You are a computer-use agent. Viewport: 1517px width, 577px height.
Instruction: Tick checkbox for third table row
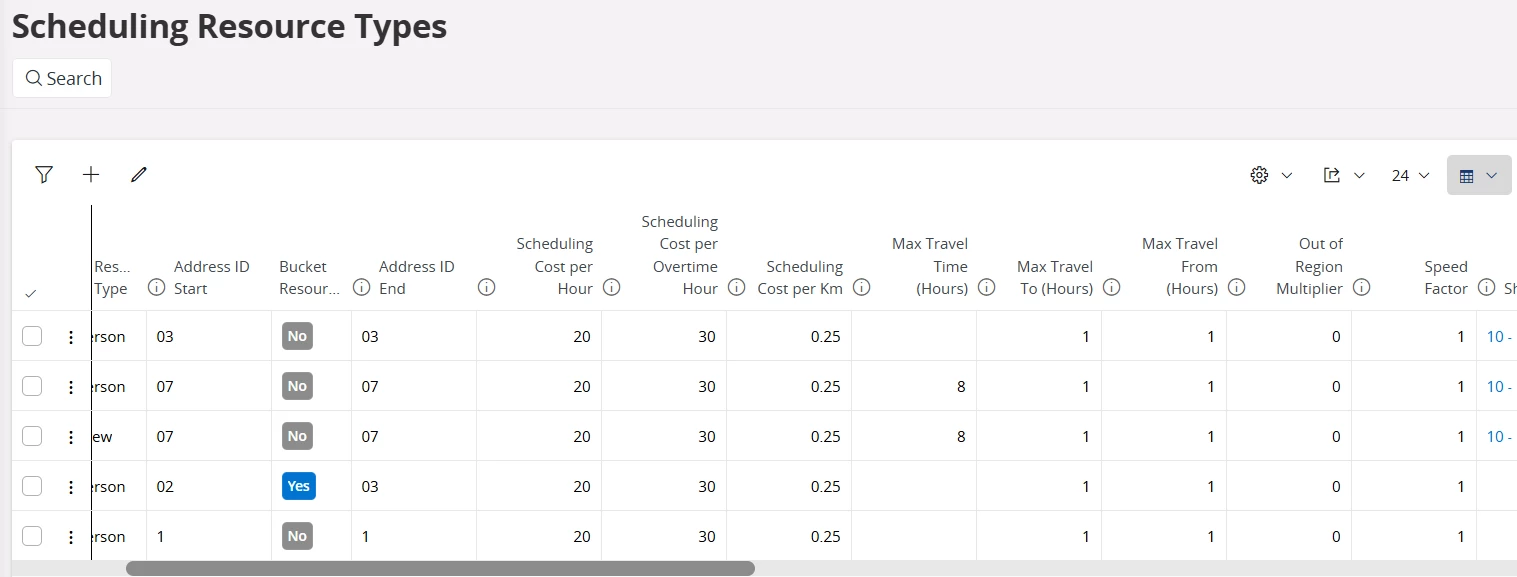click(x=32, y=436)
